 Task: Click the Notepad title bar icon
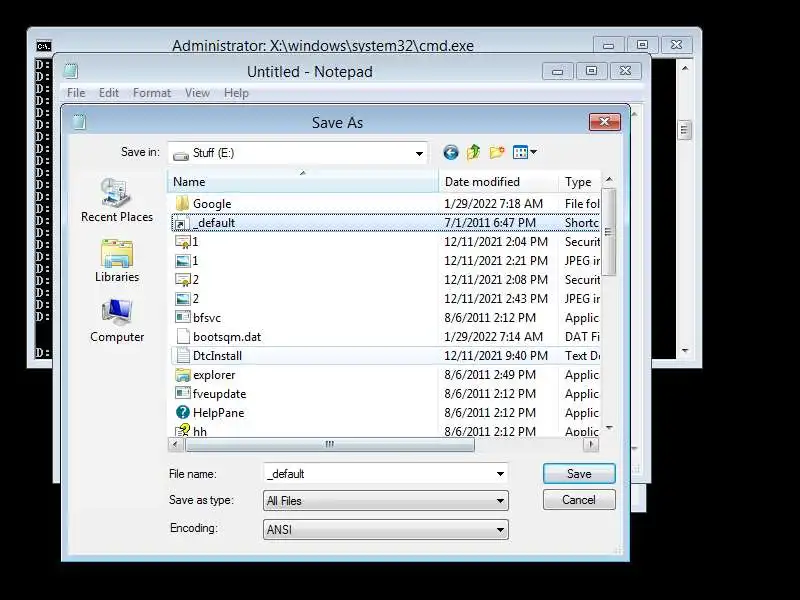[71, 71]
